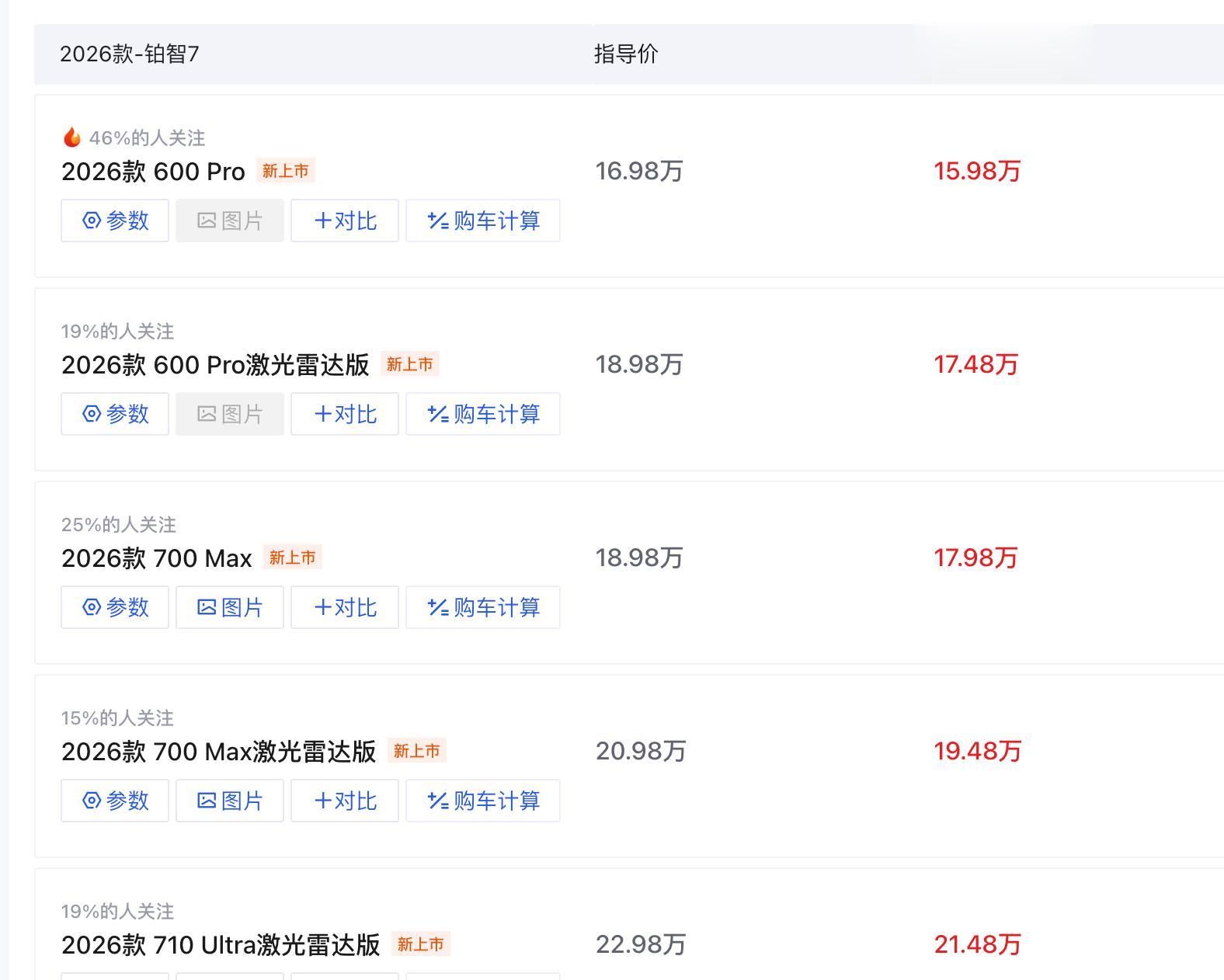The height and width of the screenshot is (980, 1224).
Task: Open 购车计算 for 600 Pro激光雷达版
Action: coord(483,414)
